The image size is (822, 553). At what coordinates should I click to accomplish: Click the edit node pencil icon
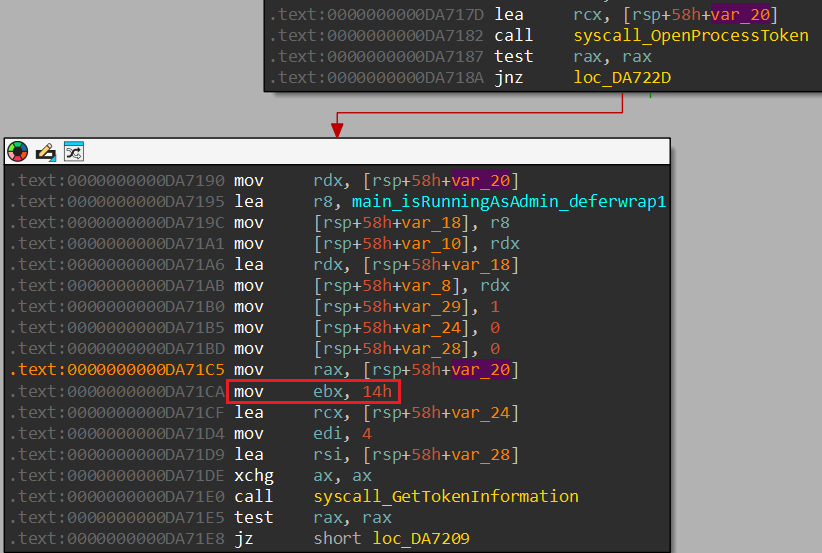(x=46, y=152)
